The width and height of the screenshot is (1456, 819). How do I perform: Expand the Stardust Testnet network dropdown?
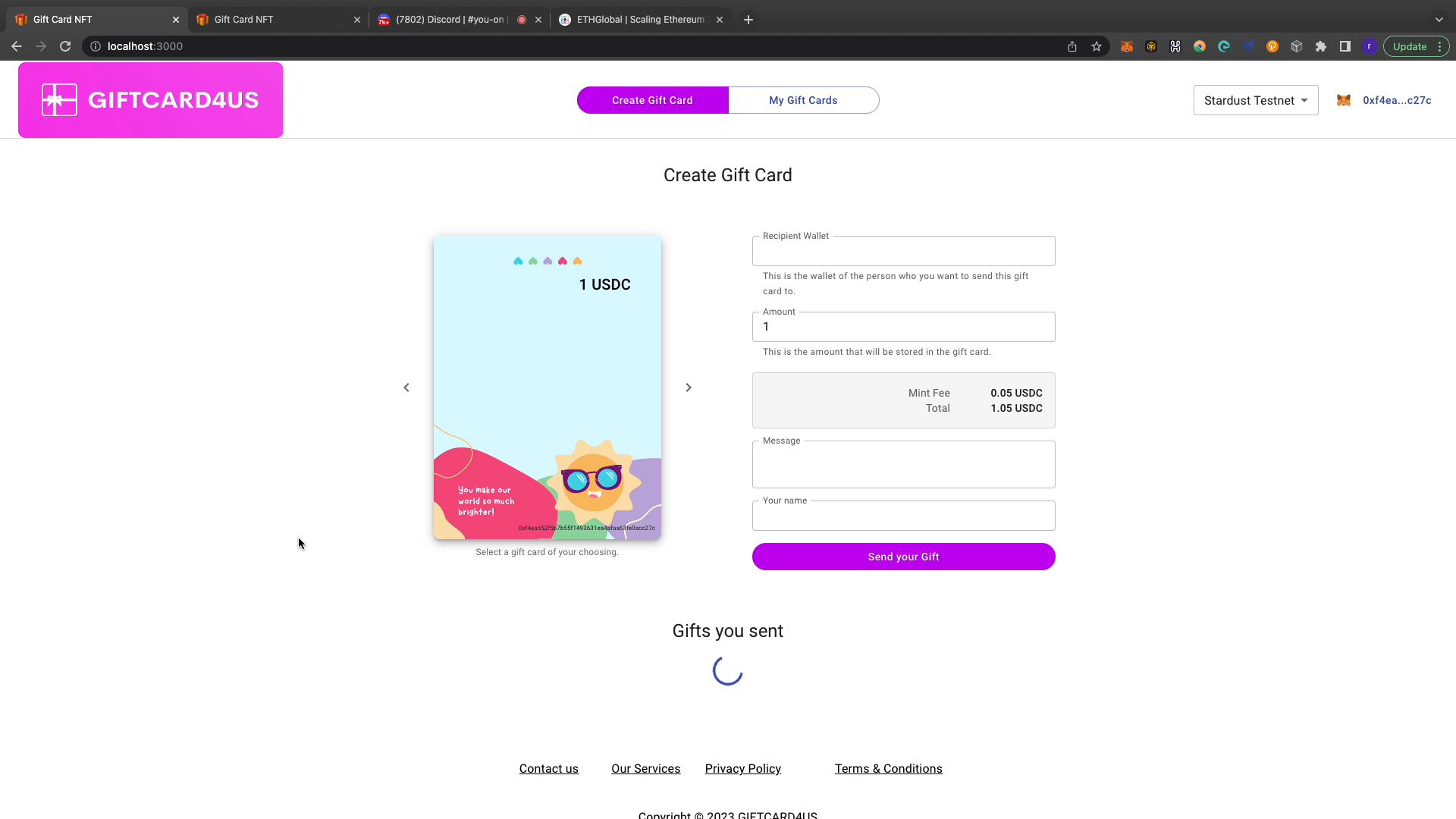(1256, 100)
